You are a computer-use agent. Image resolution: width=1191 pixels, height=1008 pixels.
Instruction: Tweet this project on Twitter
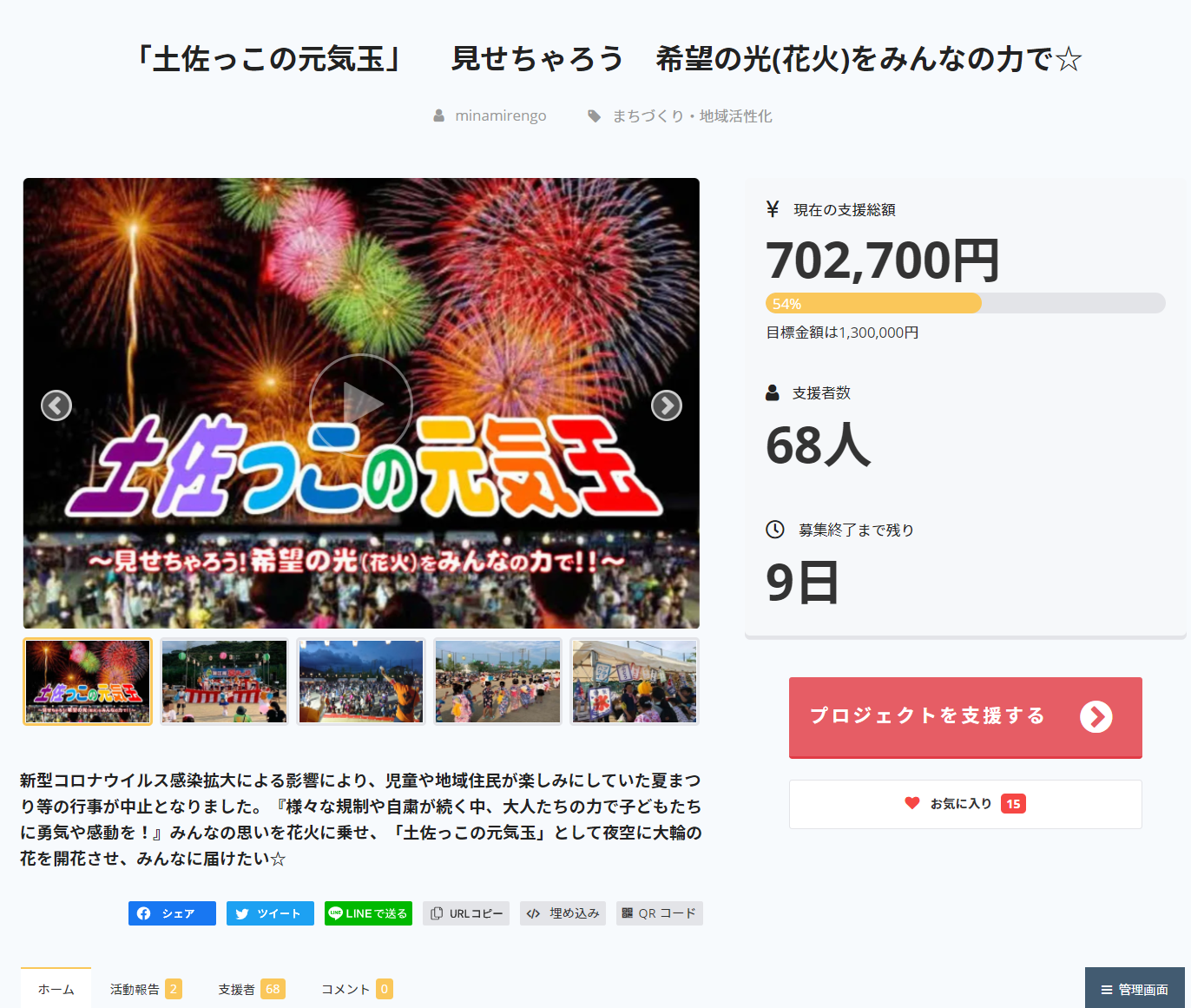pos(270,913)
